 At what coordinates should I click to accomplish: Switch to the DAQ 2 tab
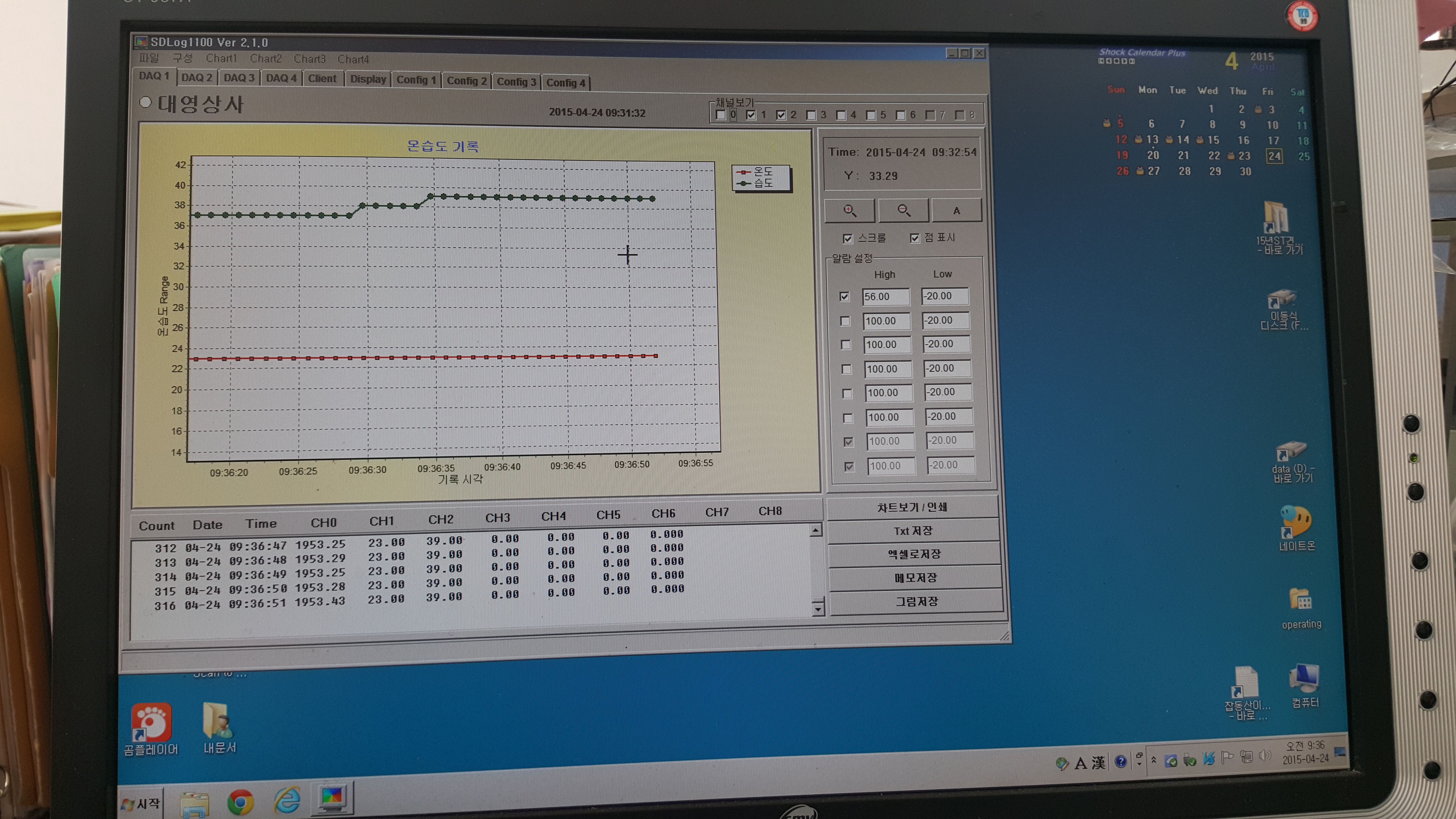pos(197,78)
